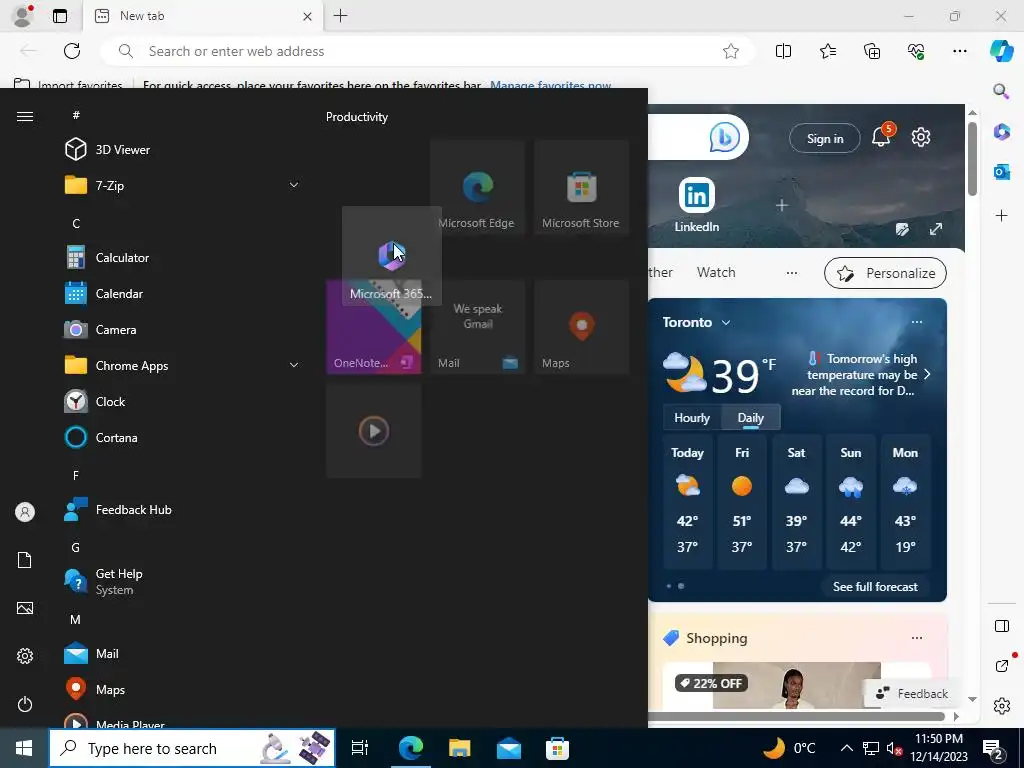This screenshot has height=768, width=1024.
Task: Open the Windows Start button
Action: click(24, 748)
